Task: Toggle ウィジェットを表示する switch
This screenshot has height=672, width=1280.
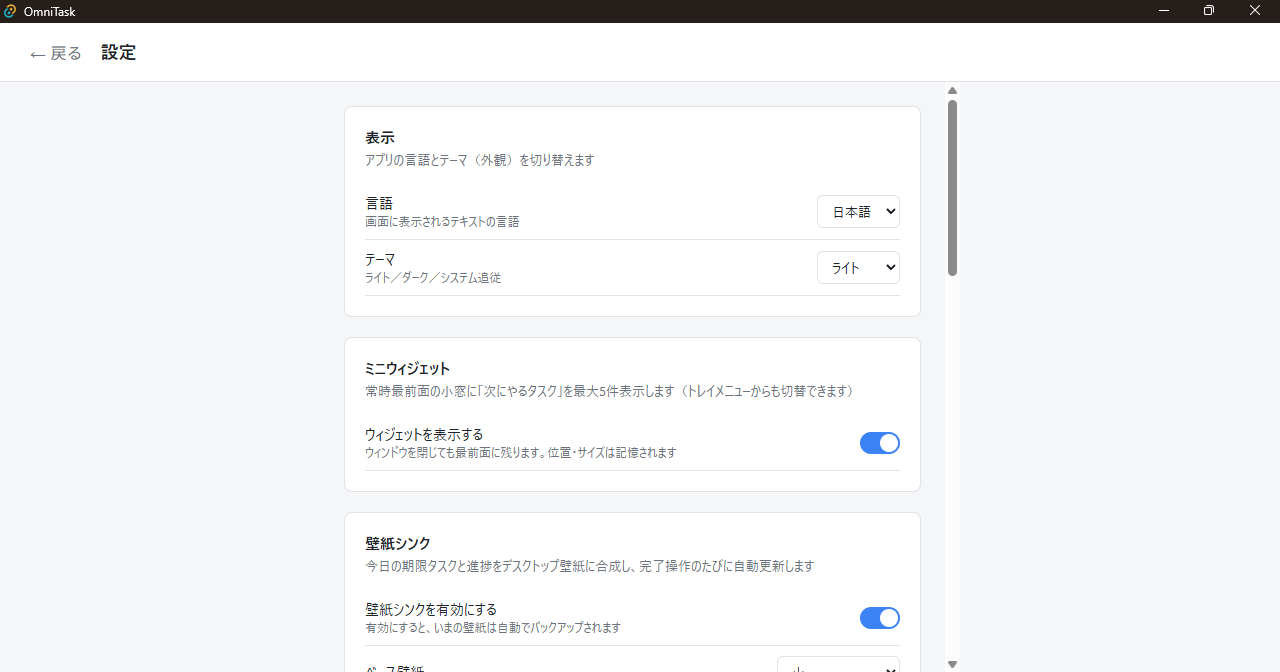Action: (880, 443)
